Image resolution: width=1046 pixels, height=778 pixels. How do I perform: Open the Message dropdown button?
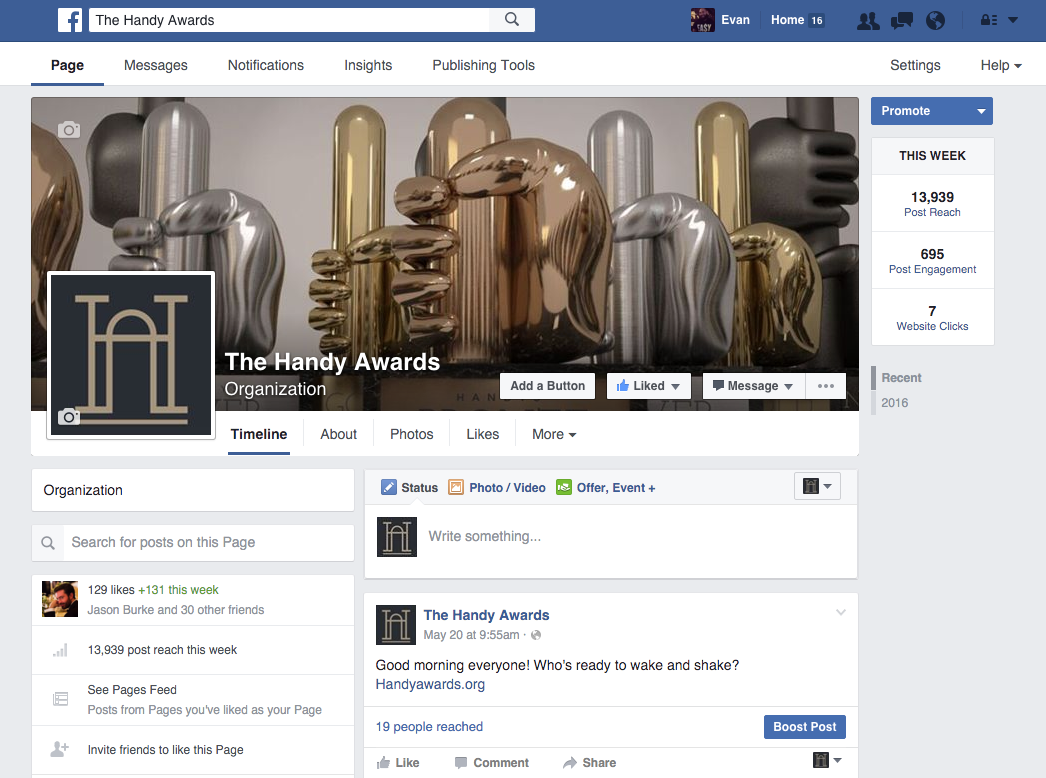point(754,386)
